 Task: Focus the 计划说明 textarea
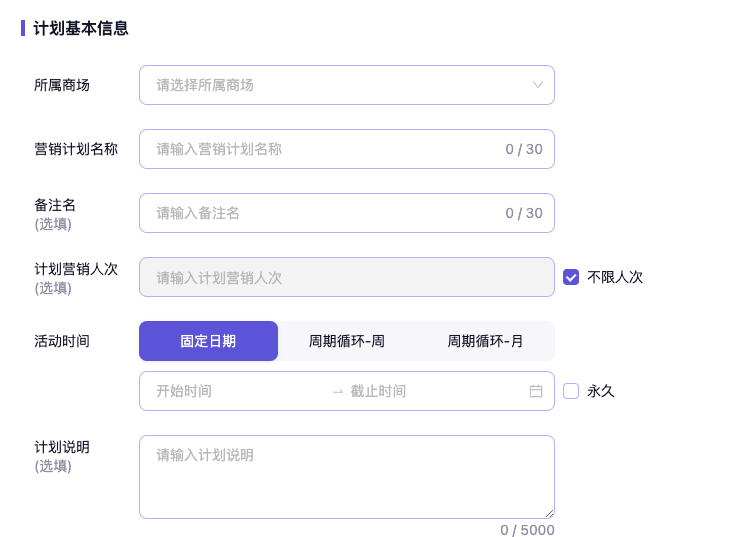click(x=346, y=477)
